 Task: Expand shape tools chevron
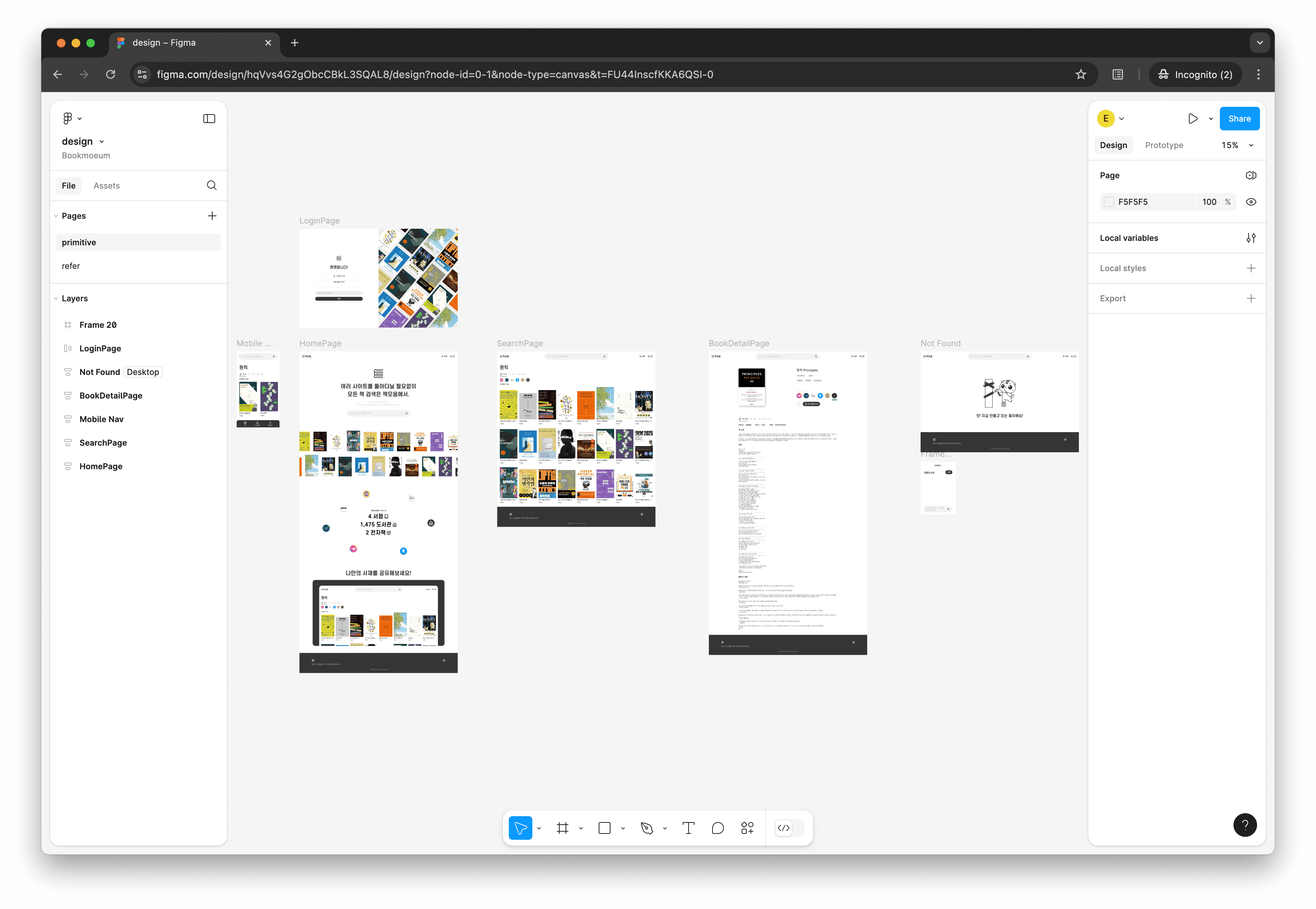click(623, 828)
